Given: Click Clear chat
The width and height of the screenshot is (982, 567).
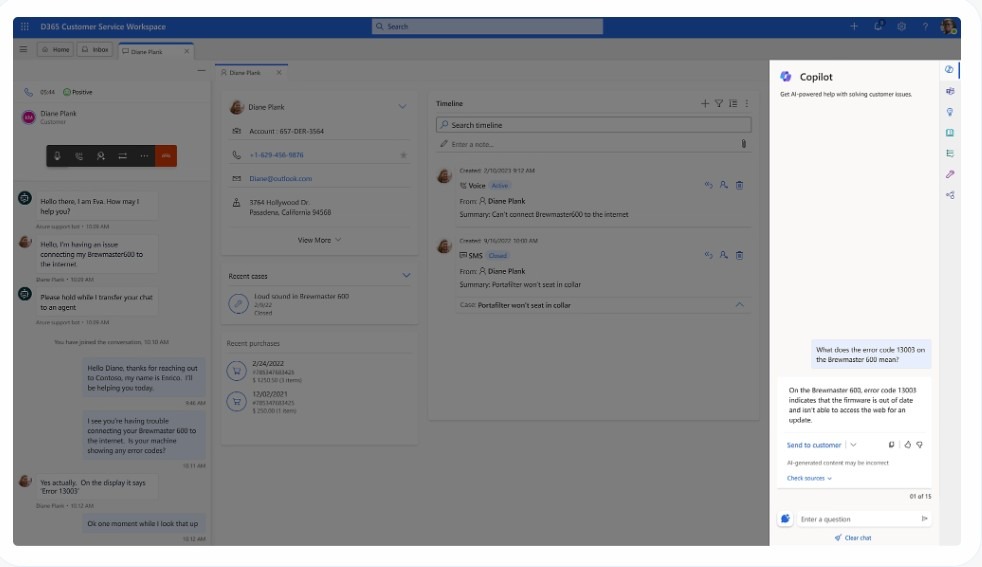Looking at the screenshot, I should [853, 538].
